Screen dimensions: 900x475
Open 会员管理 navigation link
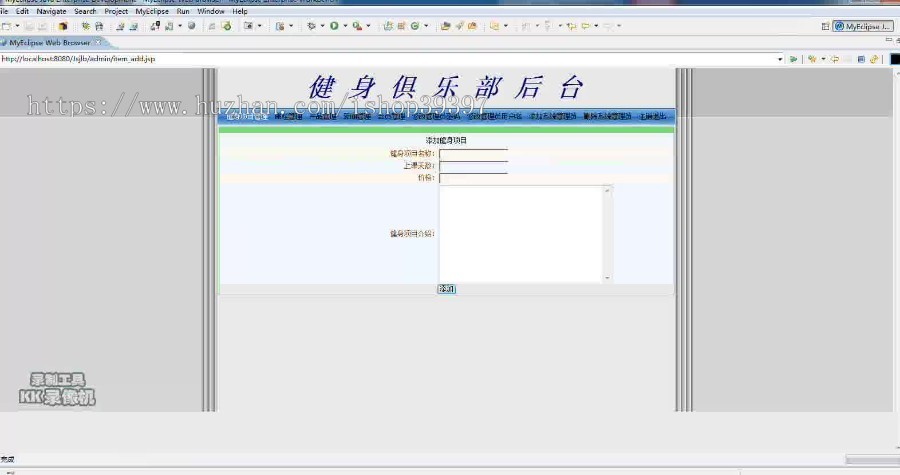tap(391, 116)
